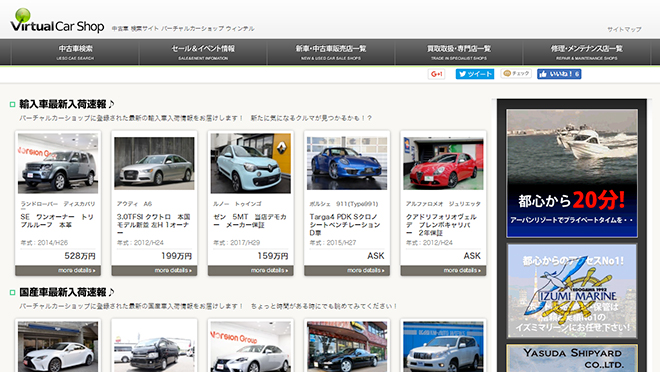Open the black van photo in 国産車
The height and width of the screenshot is (372, 660).
[154, 347]
